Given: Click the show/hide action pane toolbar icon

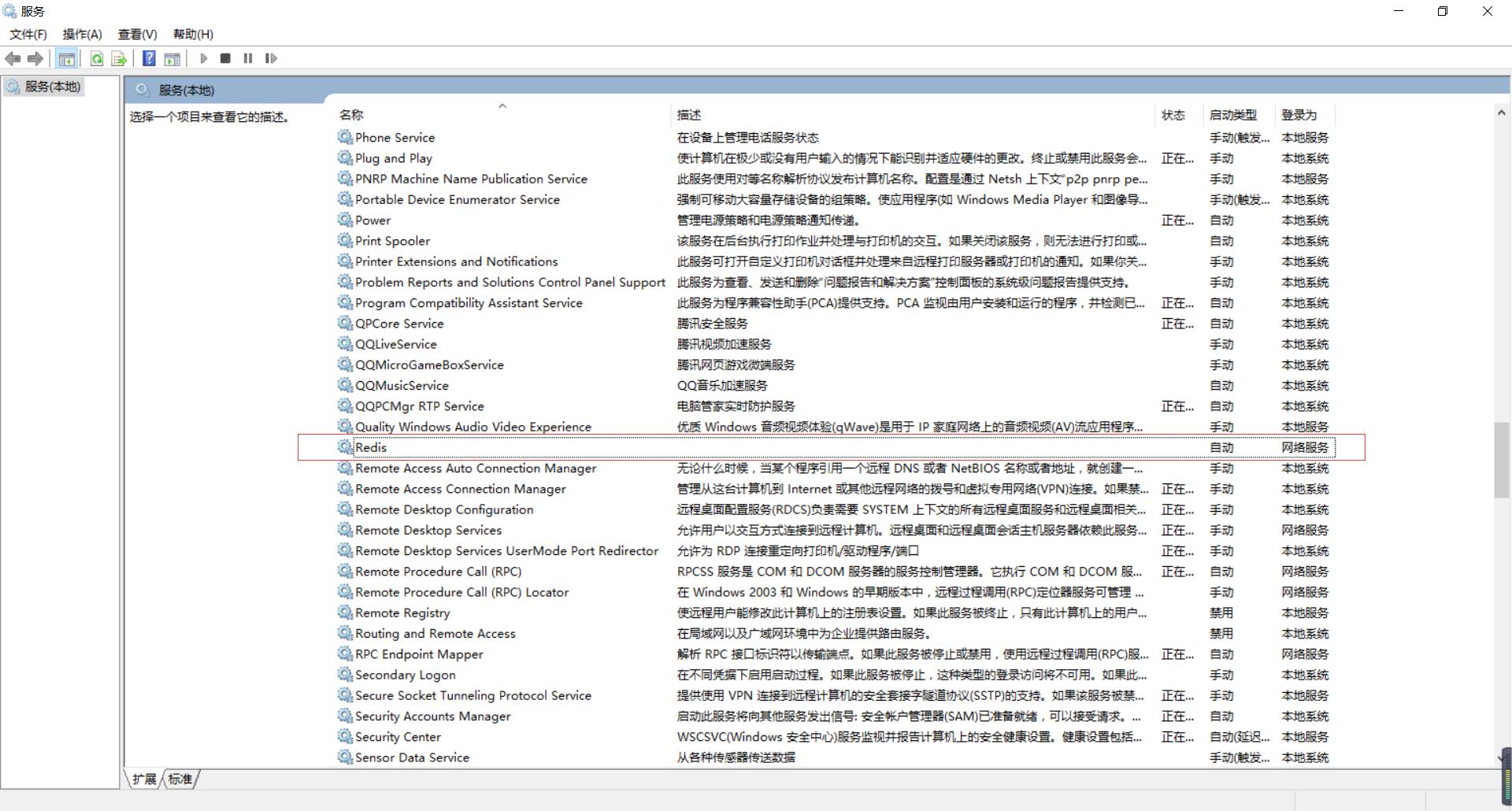Looking at the screenshot, I should pyautogui.click(x=172, y=58).
